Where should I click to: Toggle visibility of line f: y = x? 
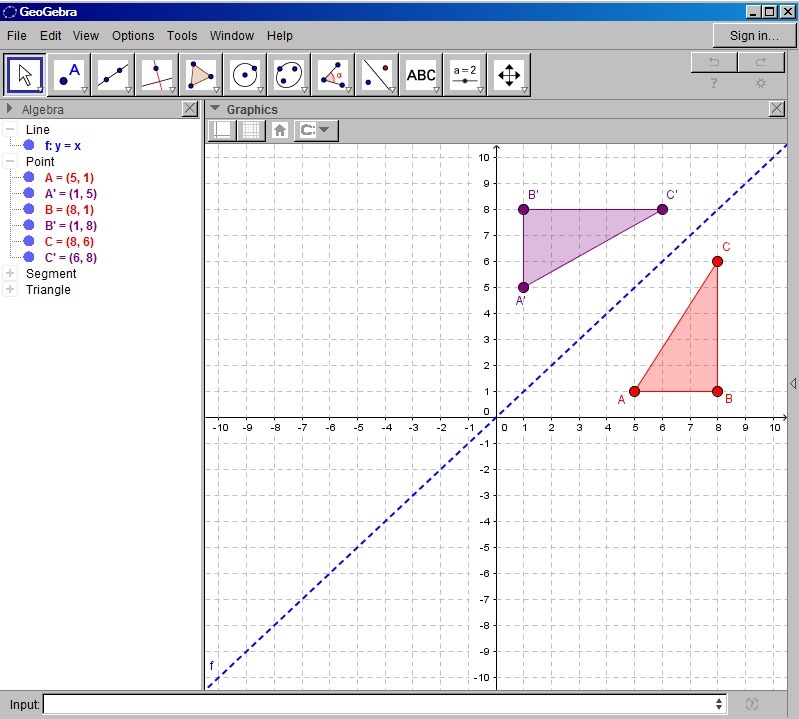point(29,146)
